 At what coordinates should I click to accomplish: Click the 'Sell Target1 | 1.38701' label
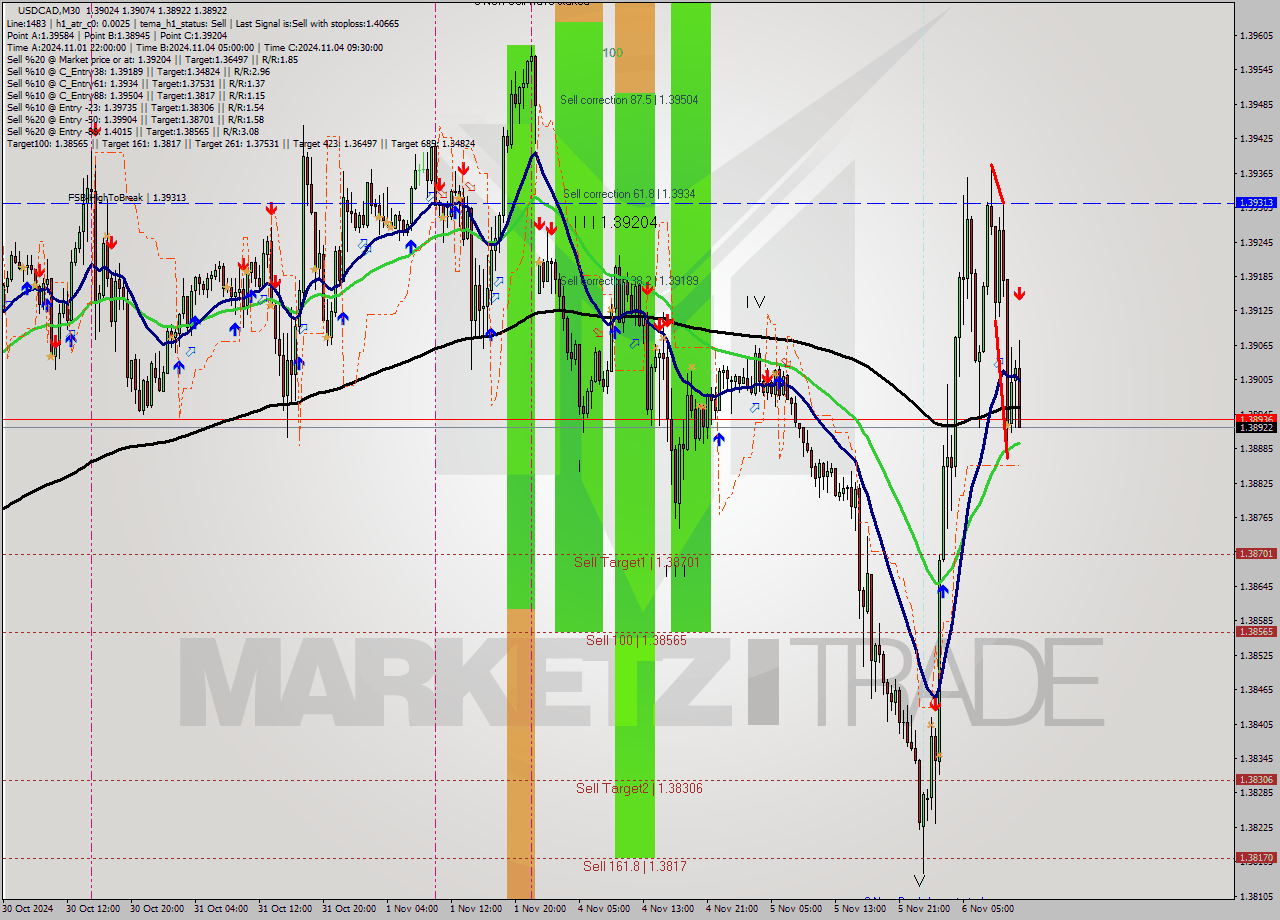tap(636, 563)
